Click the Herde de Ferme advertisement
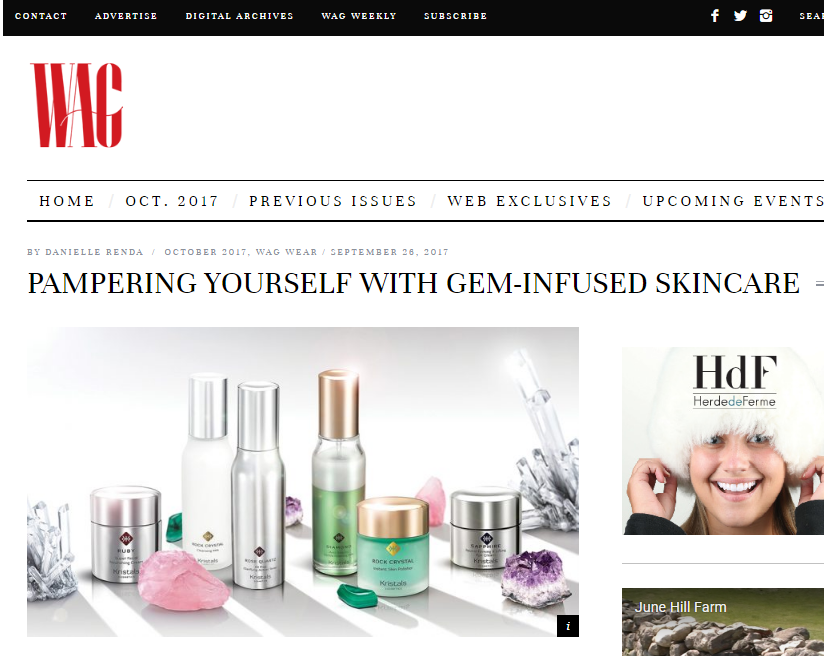 pos(723,441)
